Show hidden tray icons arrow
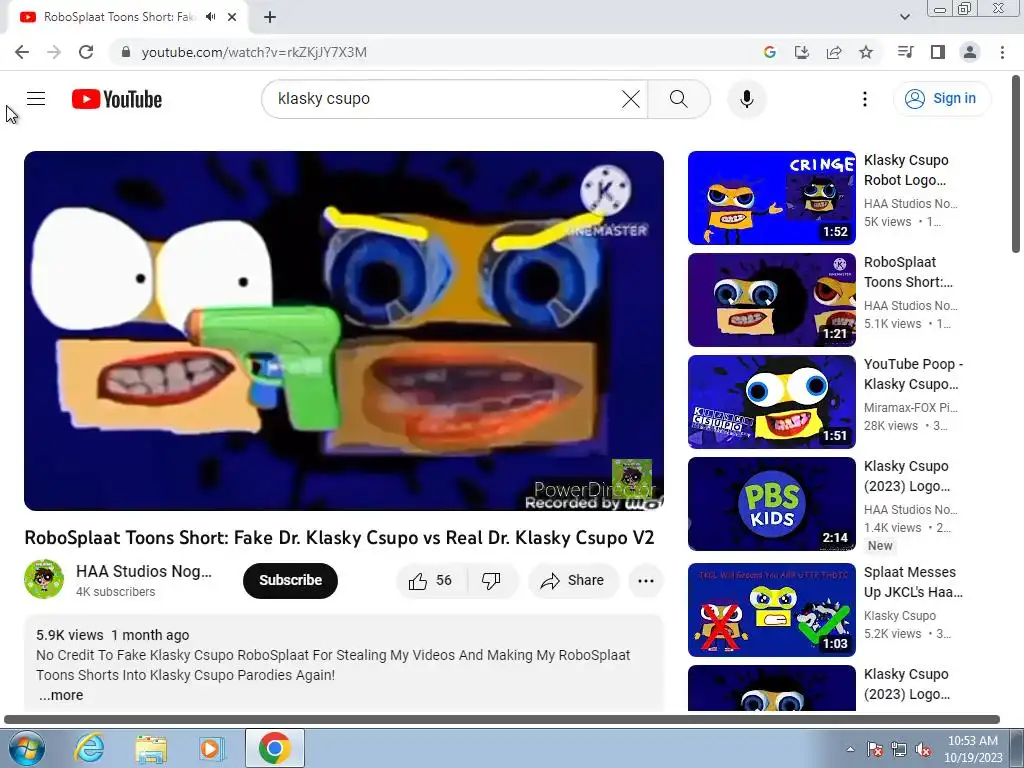The width and height of the screenshot is (1024, 768). (x=850, y=749)
